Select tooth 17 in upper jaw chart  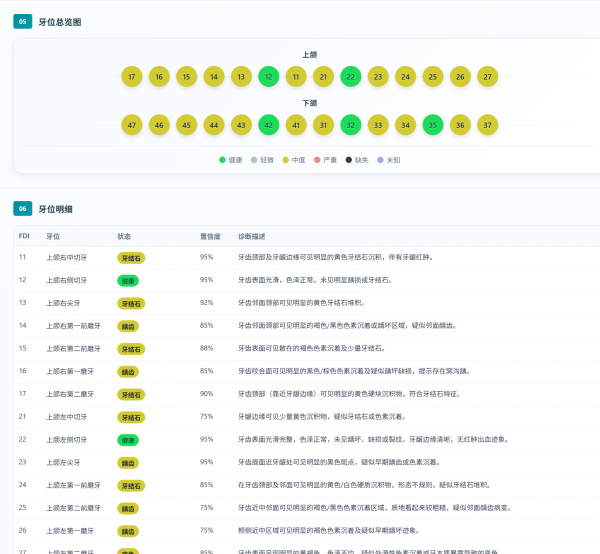pos(132,77)
